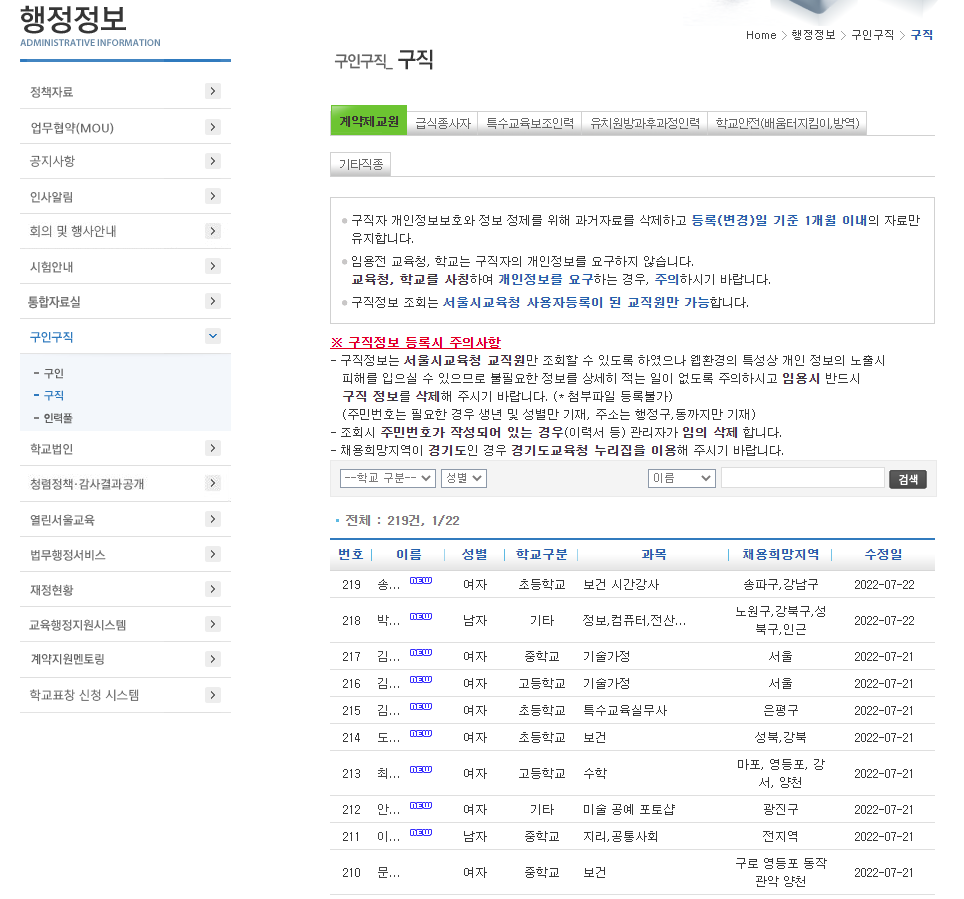Click the NEW icon on posting 219

click(422, 580)
